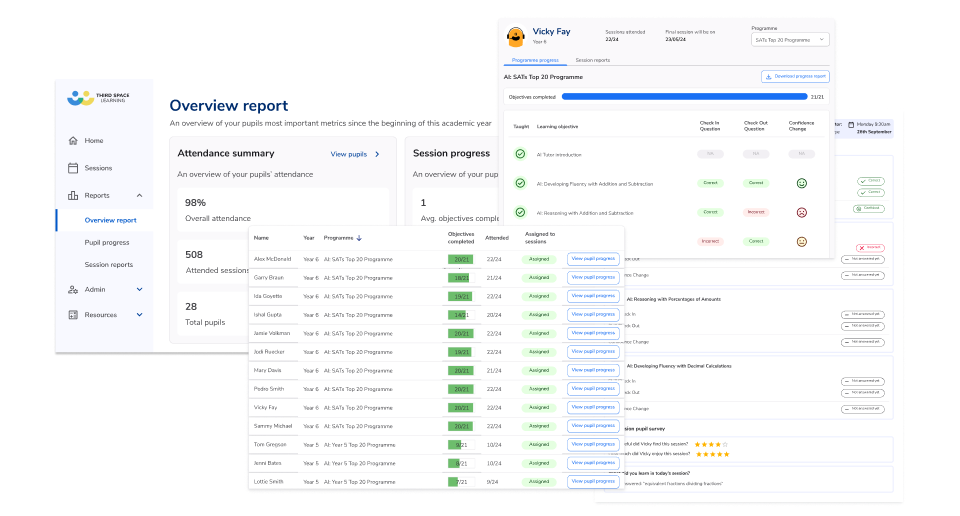The image size is (960, 516).
Task: Collapse the Reports menu chevron
Action: pos(139,196)
